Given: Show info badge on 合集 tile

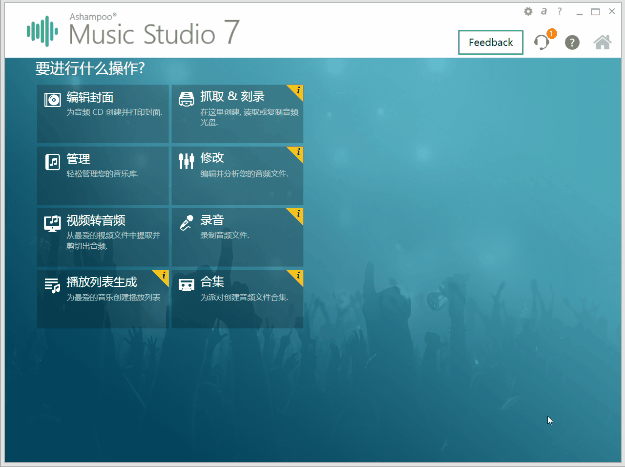Looking at the screenshot, I should click(297, 277).
